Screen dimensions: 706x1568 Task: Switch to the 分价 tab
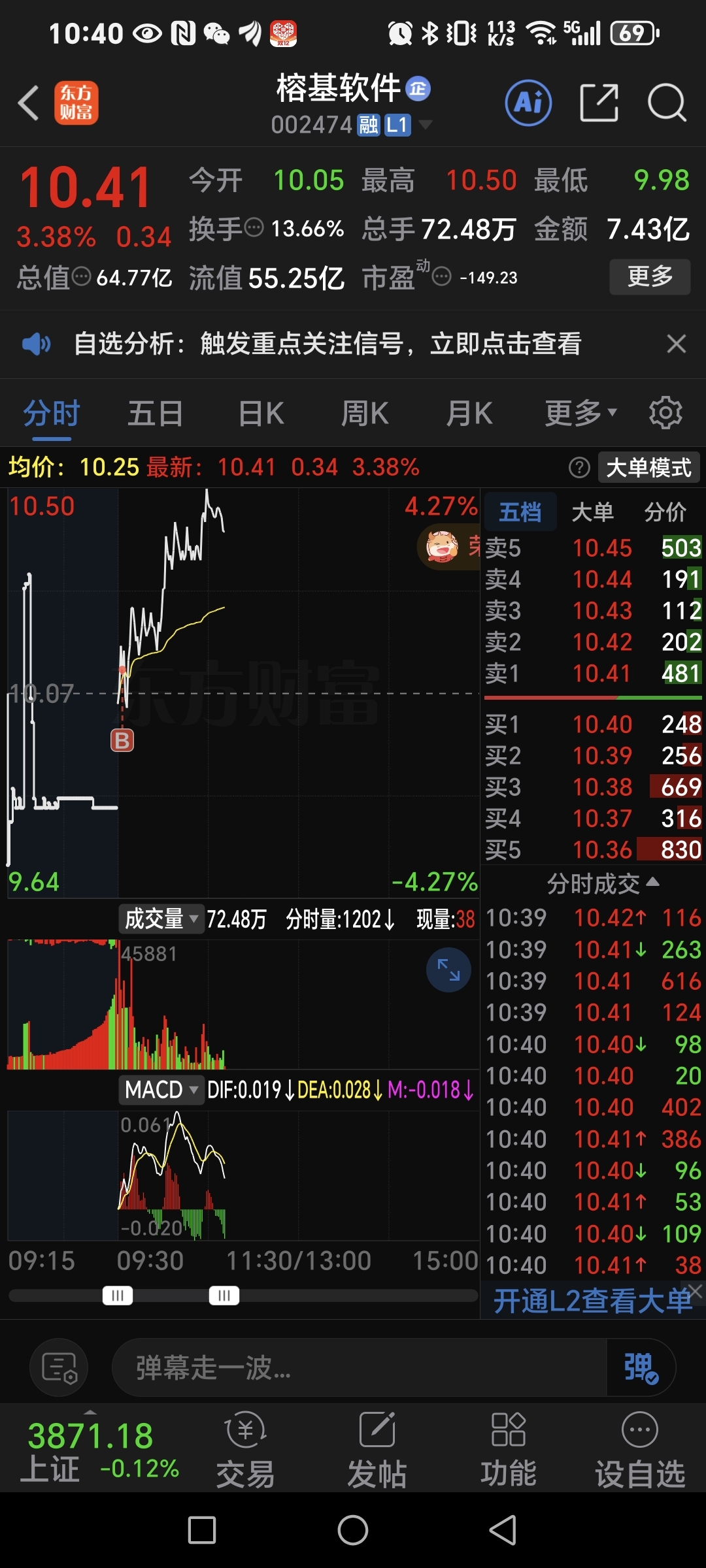(665, 512)
